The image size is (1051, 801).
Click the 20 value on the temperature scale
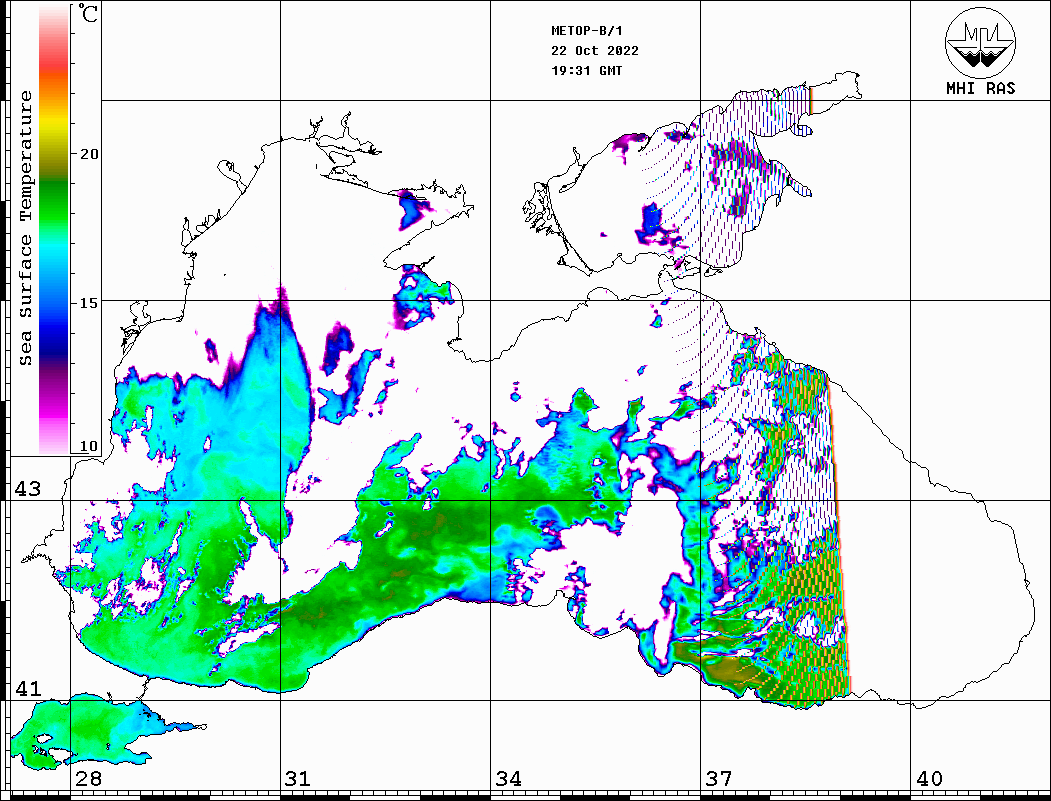point(90,153)
